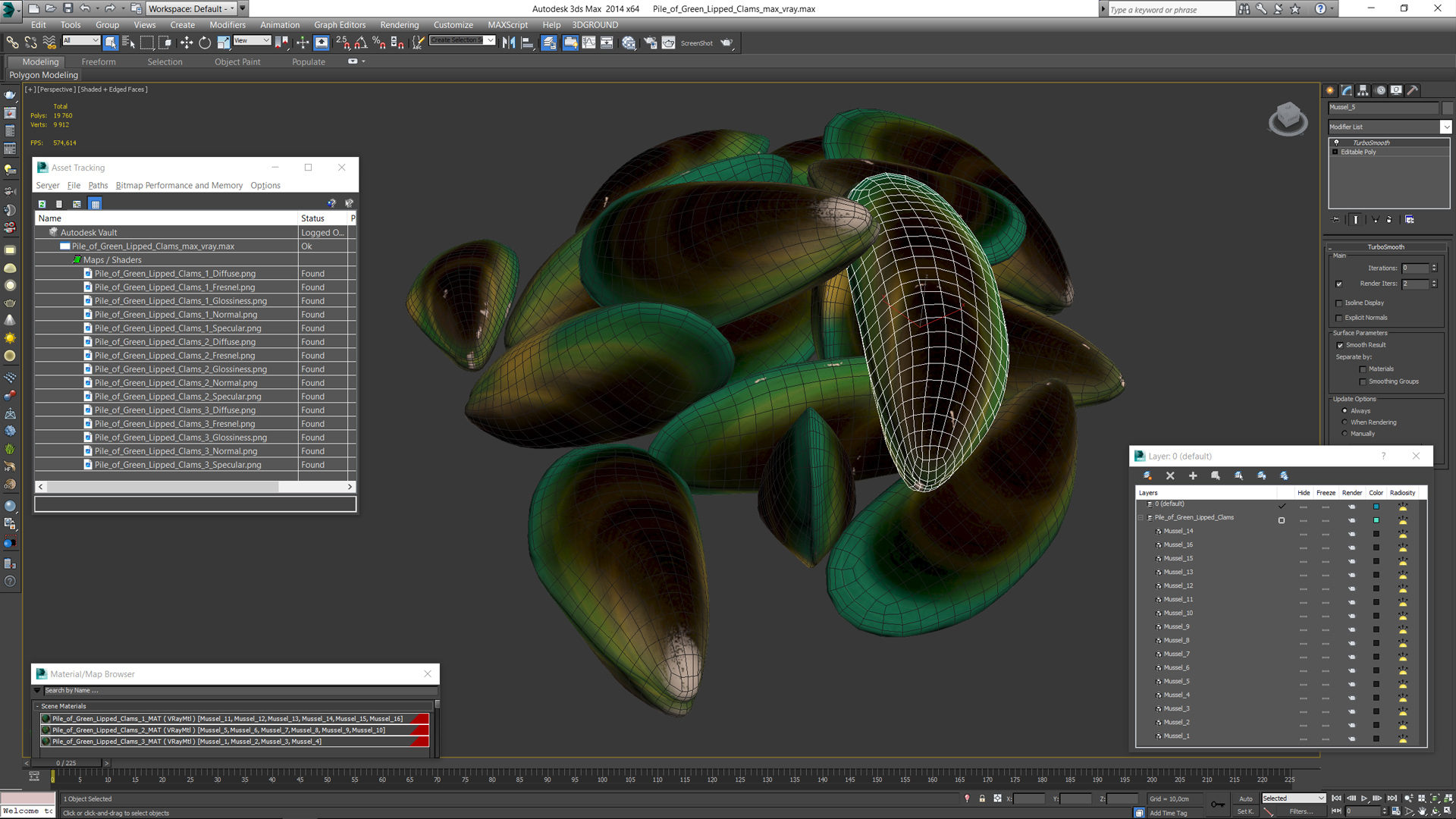This screenshot has height=819, width=1456.
Task: Switch to the Object Paint ribbon tab
Action: (x=237, y=62)
